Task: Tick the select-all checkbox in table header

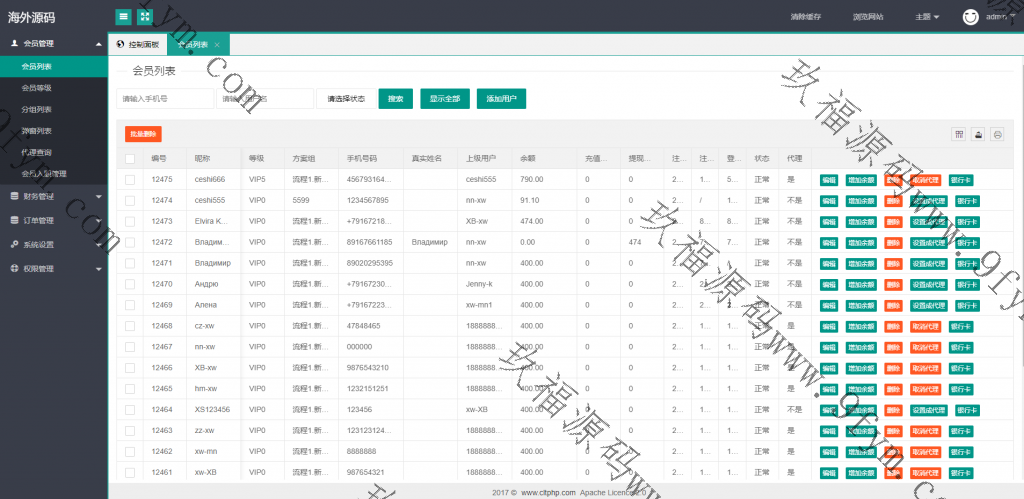Action: point(130,158)
